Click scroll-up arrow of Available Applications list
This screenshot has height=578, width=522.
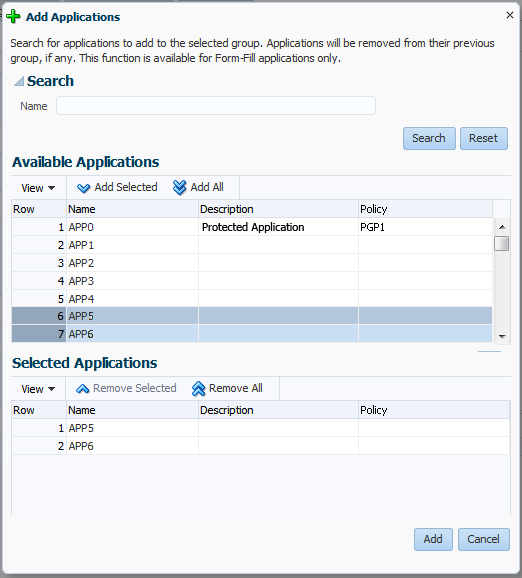point(502,227)
